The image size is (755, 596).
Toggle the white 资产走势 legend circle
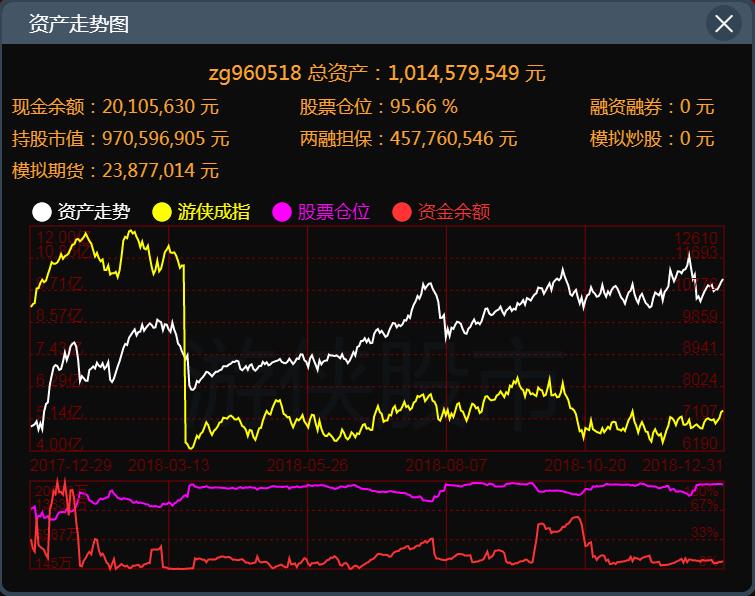(x=42, y=212)
